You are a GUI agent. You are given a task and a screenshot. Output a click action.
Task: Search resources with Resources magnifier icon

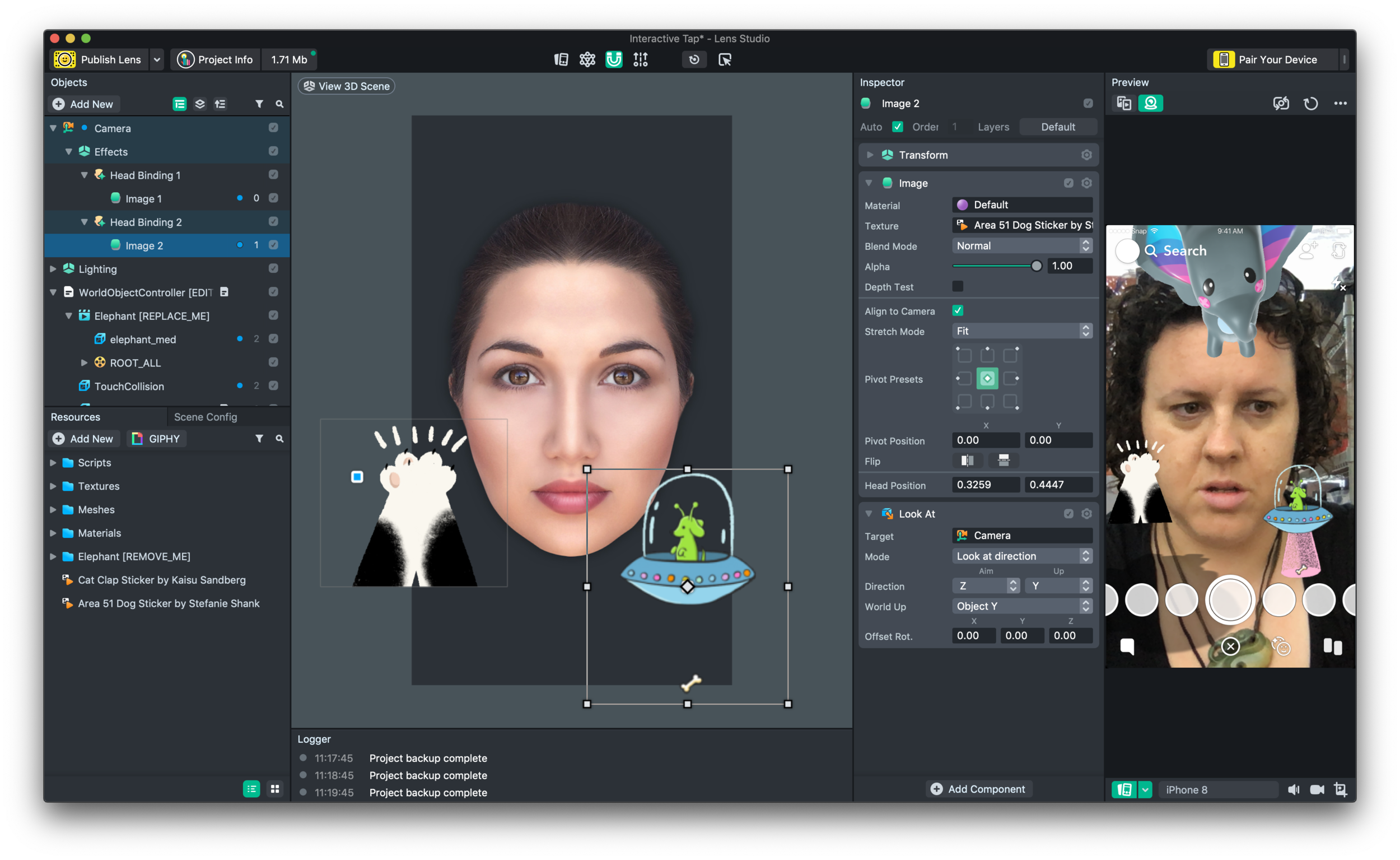click(279, 439)
